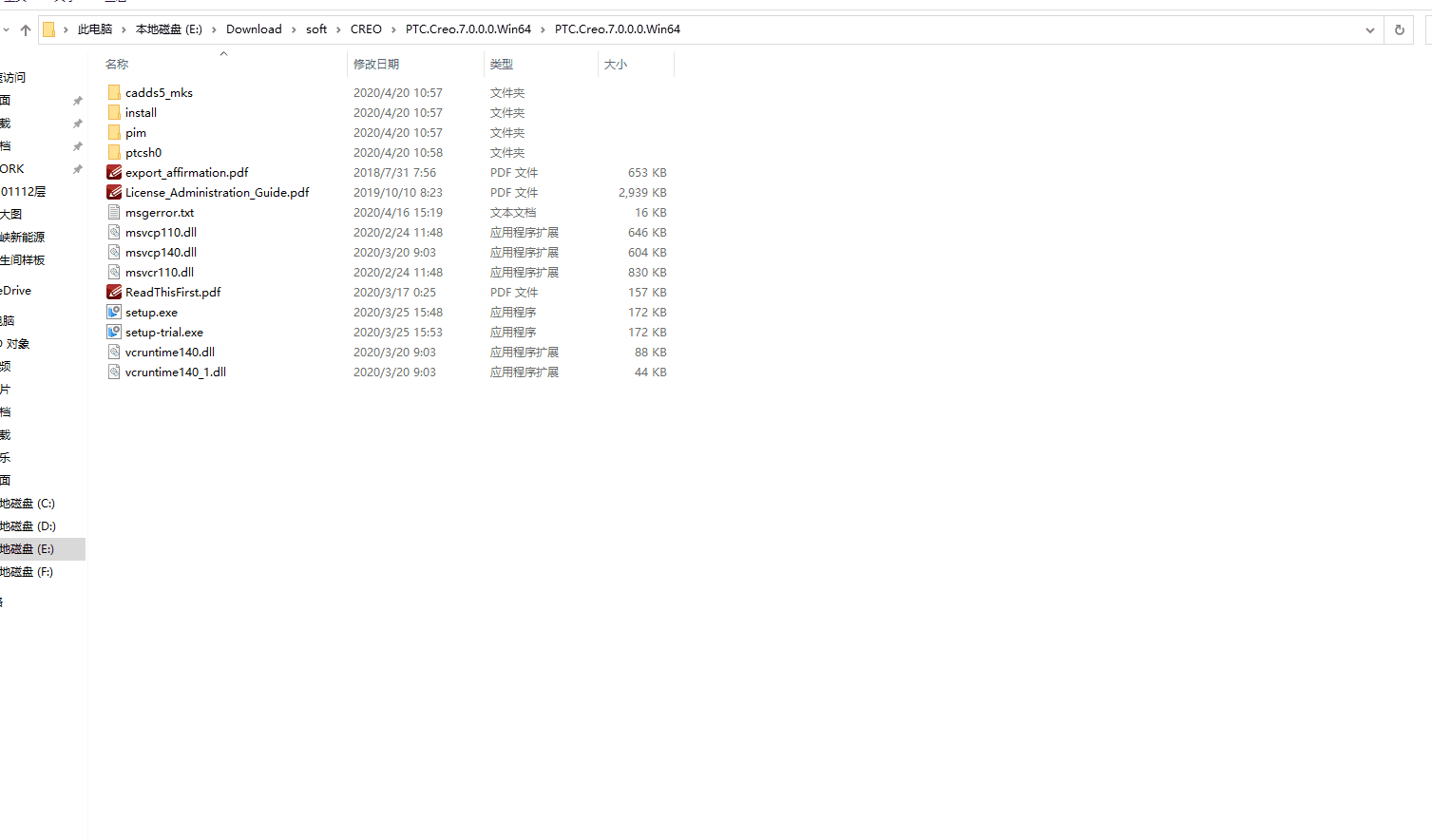
Task: Select msvcp110.dll file icon
Action: pos(114,232)
